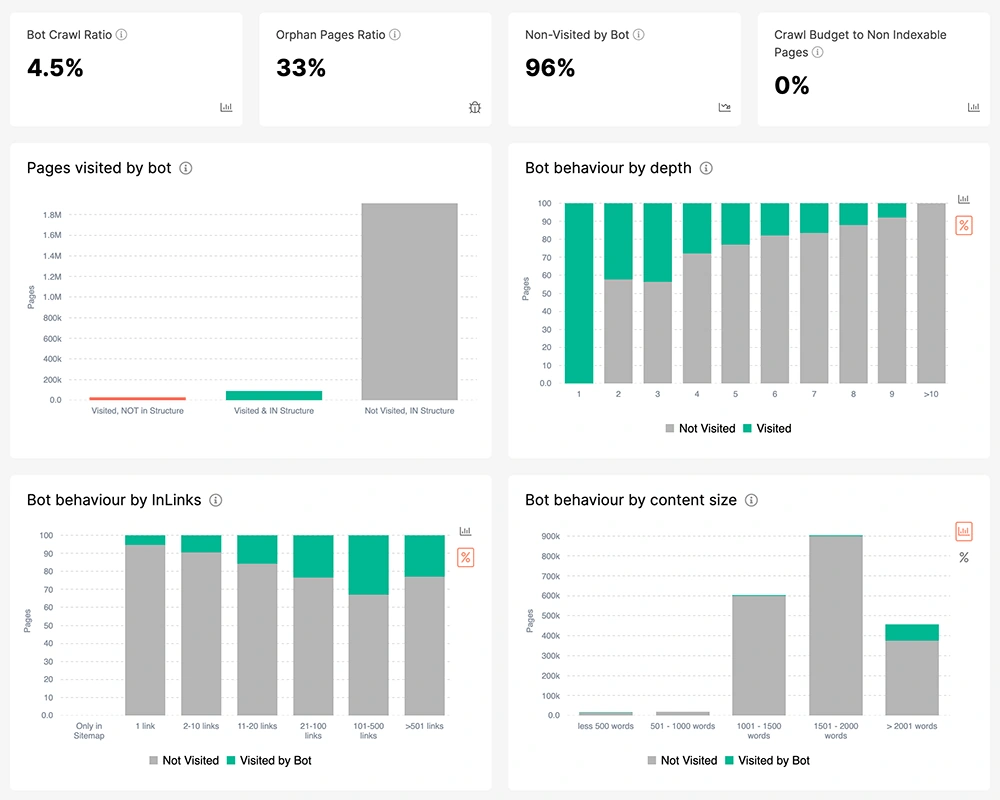Switch content size chart to percentage view

click(x=964, y=557)
